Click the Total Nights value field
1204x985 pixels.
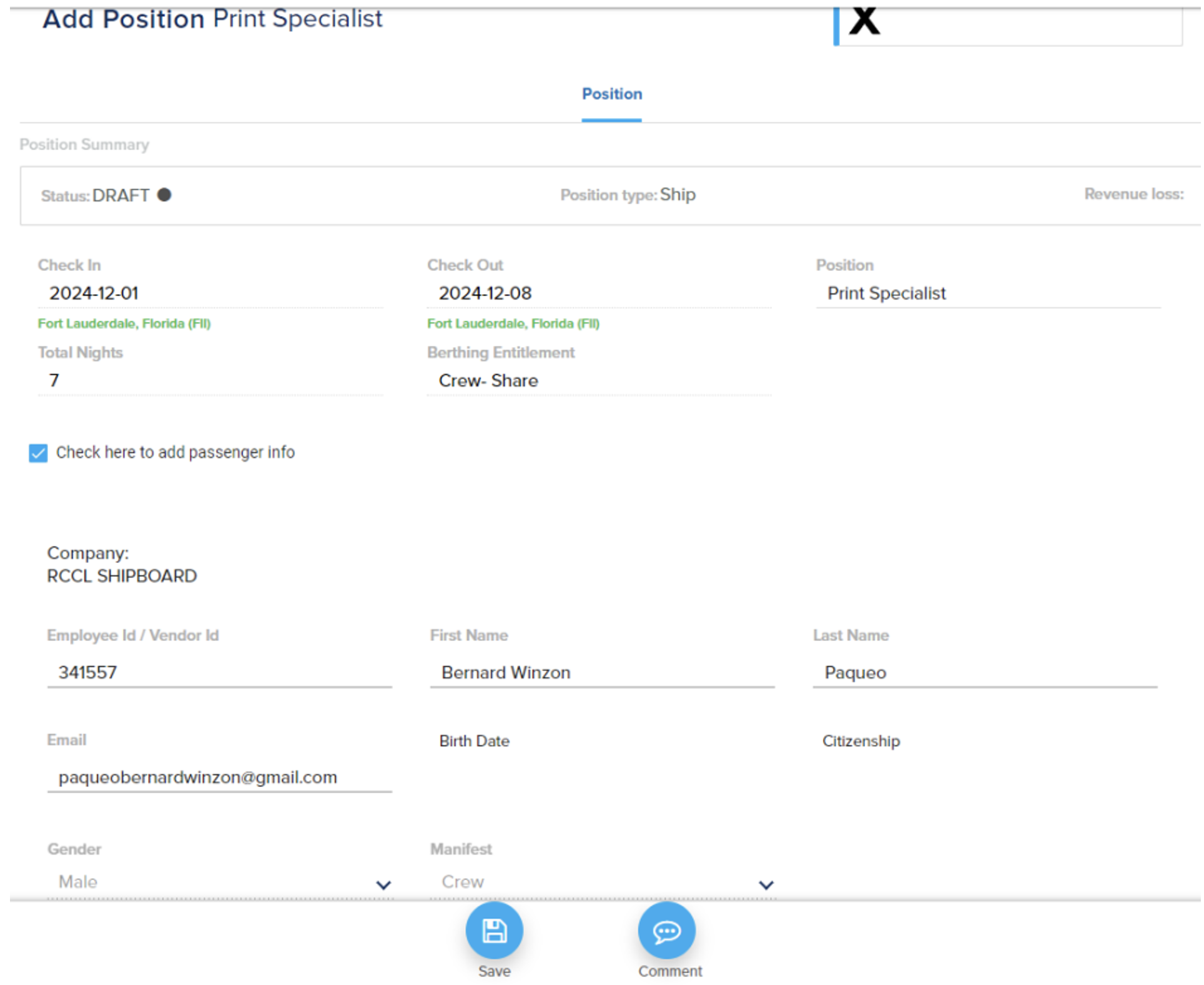(x=210, y=381)
